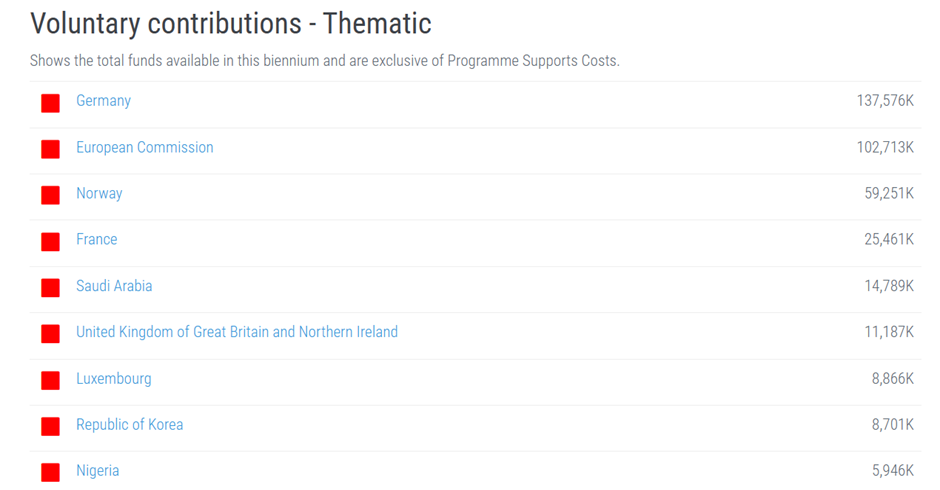
Task: Click the red square beside Germany
Action: 50,103
